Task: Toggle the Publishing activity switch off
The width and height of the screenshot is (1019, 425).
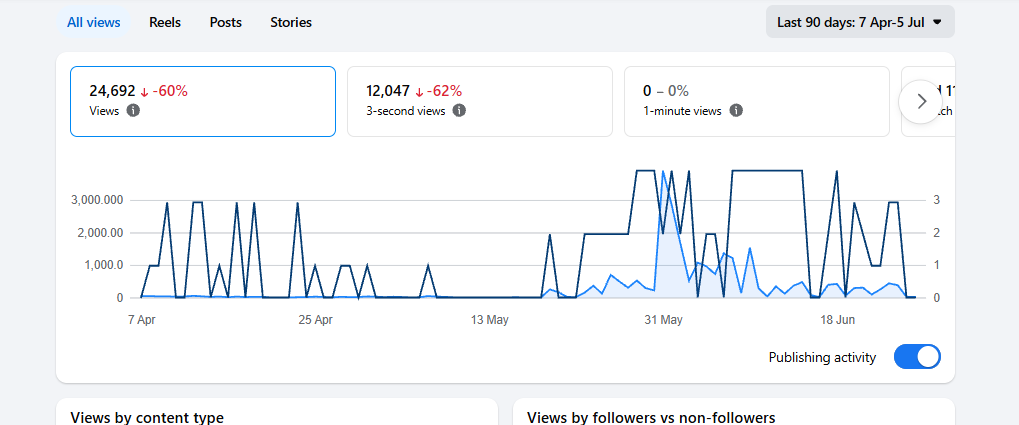Action: click(x=917, y=357)
